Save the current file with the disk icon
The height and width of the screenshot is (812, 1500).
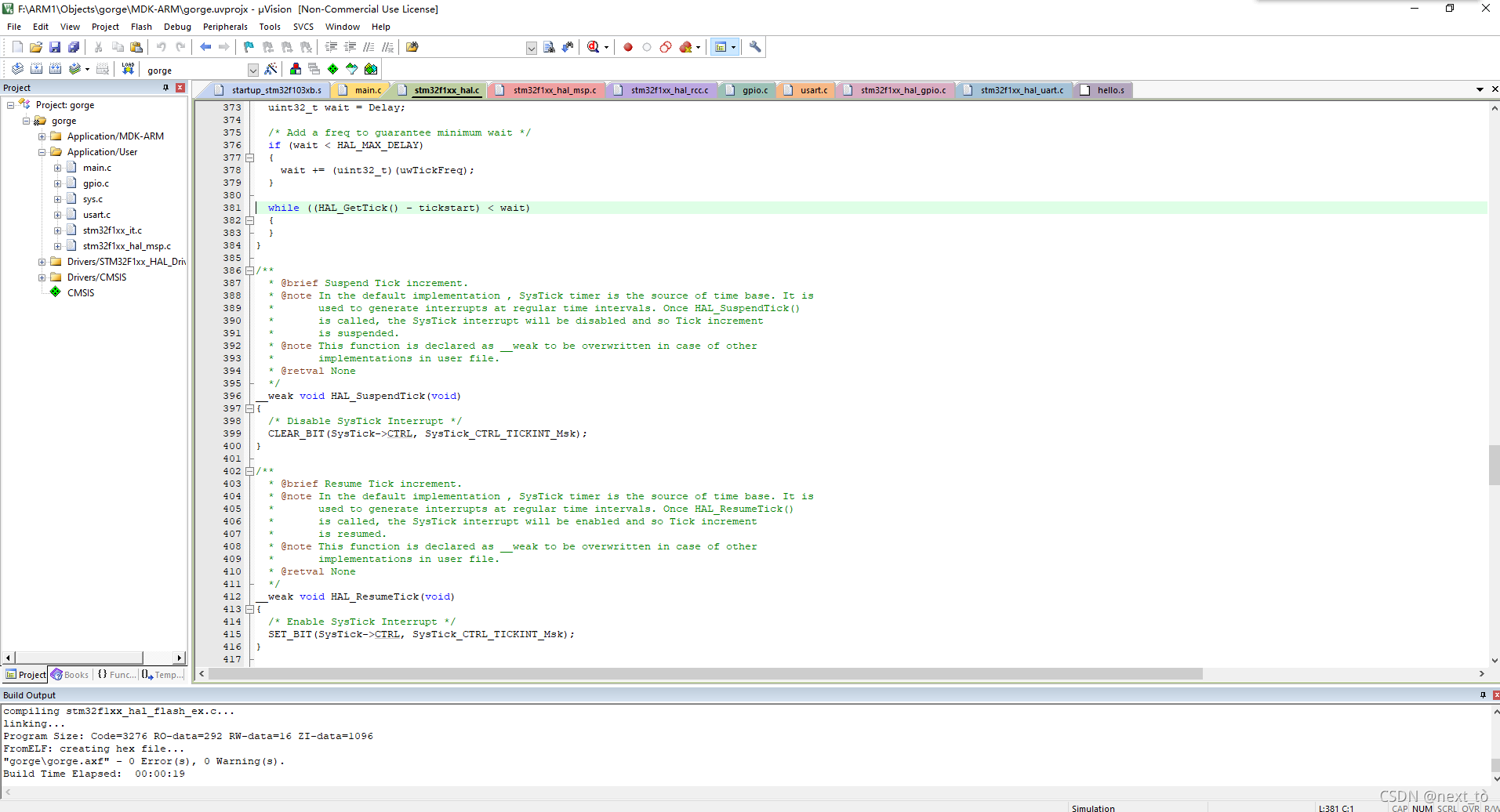click(x=55, y=47)
